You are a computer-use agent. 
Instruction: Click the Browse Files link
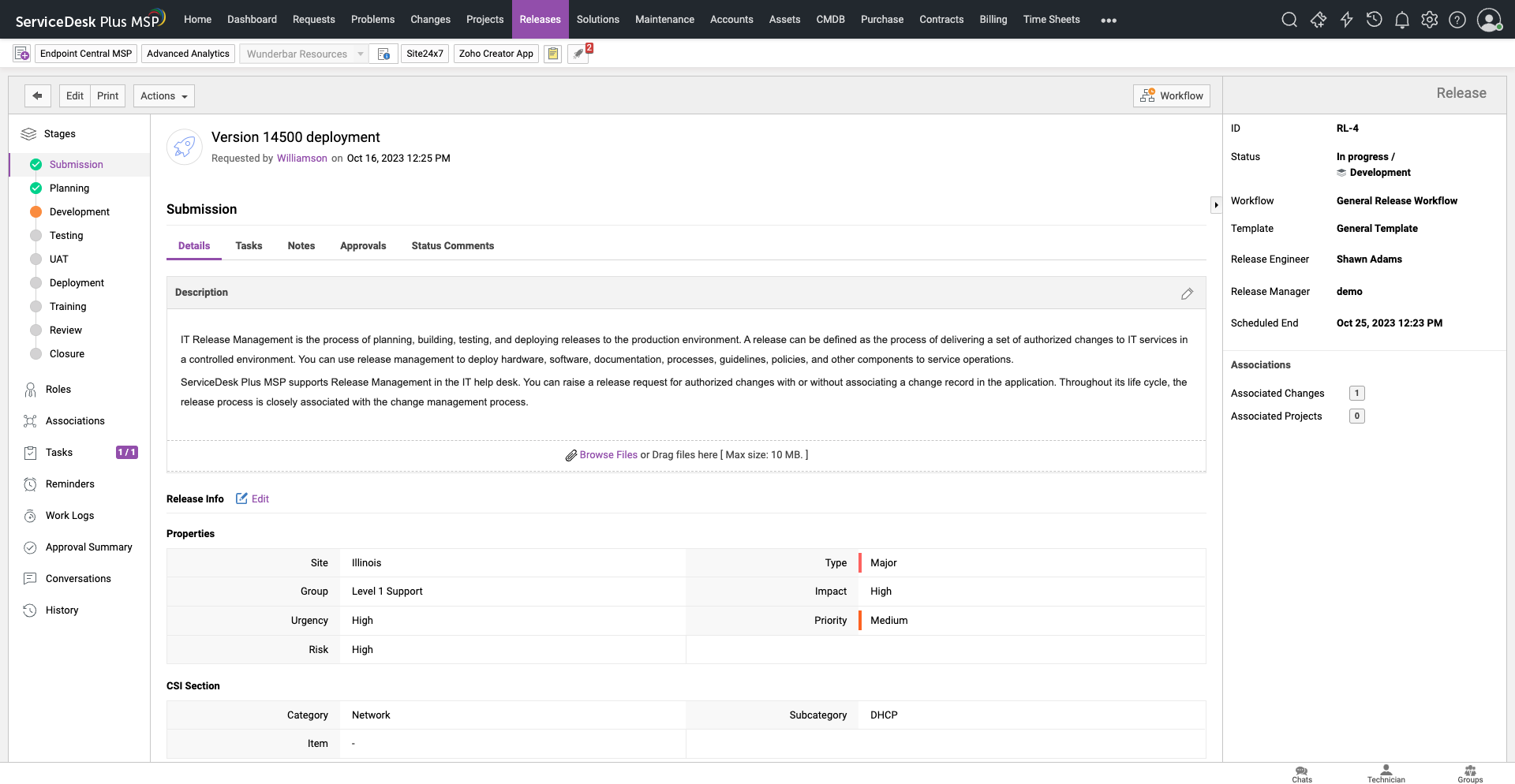click(608, 455)
